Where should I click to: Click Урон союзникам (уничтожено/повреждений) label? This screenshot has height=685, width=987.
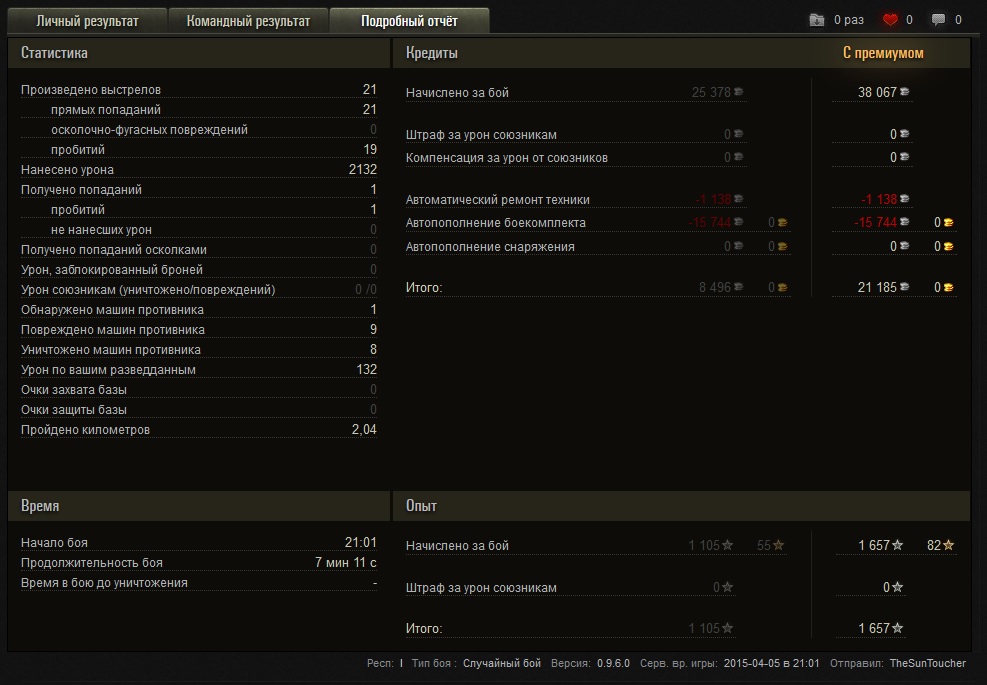(x=148, y=290)
